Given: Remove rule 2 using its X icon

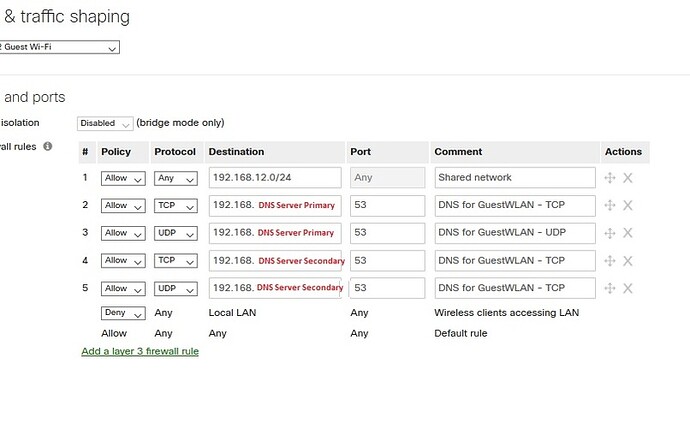Looking at the screenshot, I should pyautogui.click(x=628, y=205).
